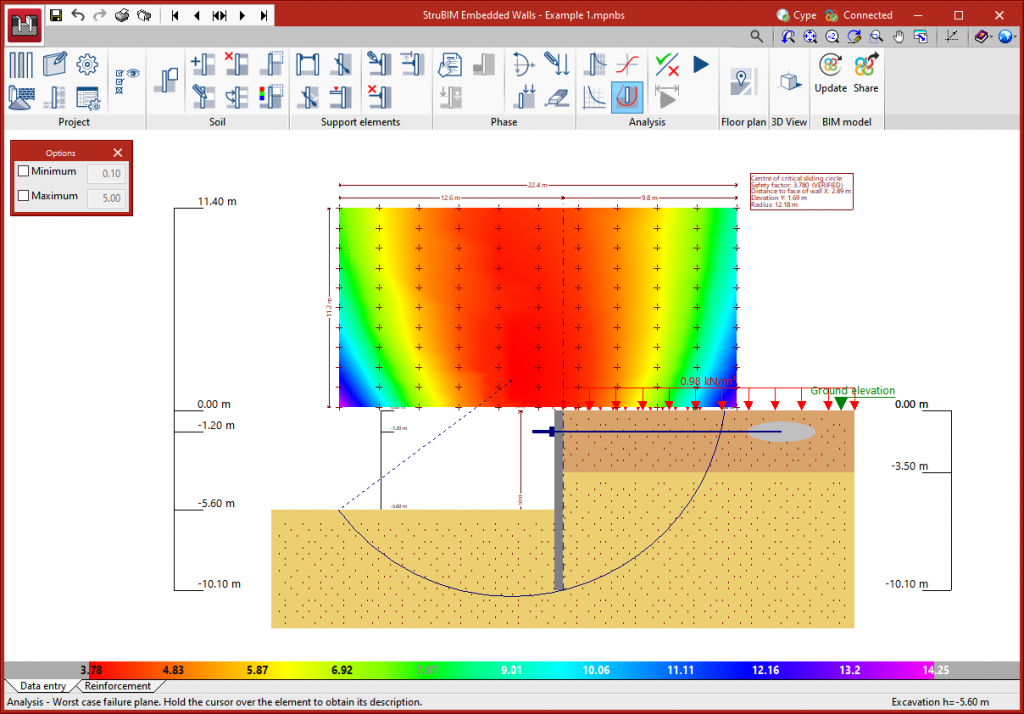Screen dimensions: 1024x714
Task: Switch to the Reinforcement tab
Action: (118, 686)
